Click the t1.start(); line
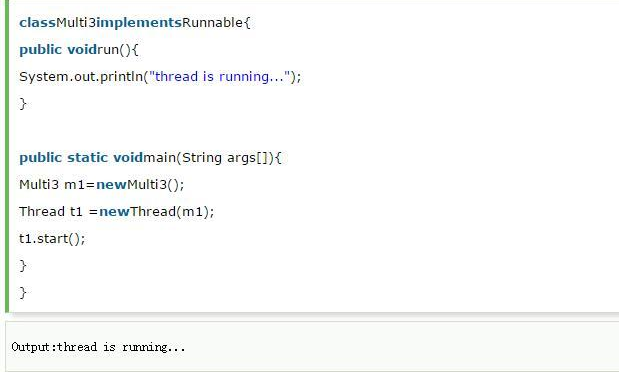The height and width of the screenshot is (372, 621). (x=52, y=238)
